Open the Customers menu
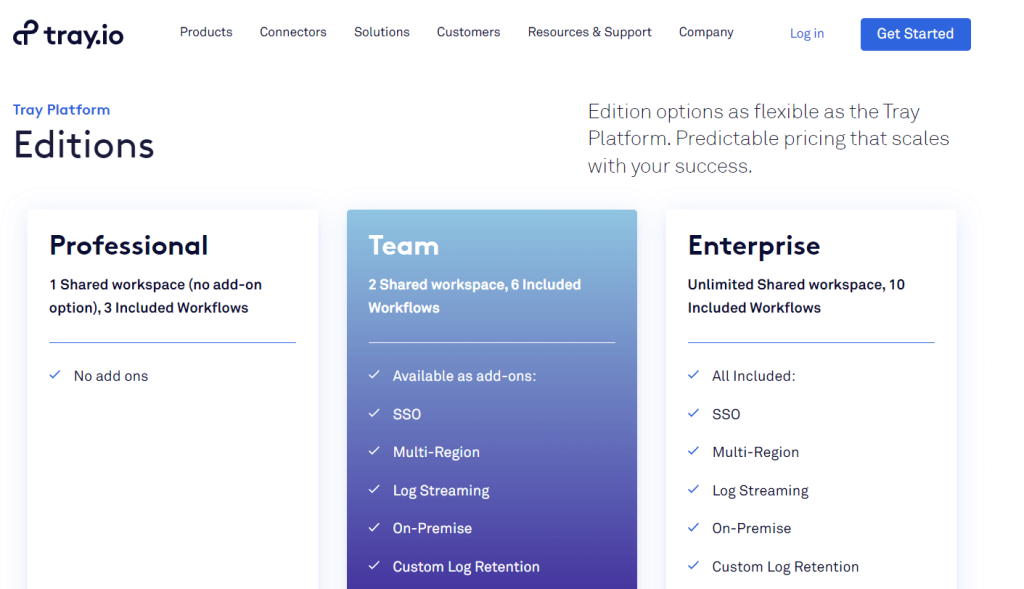The width and height of the screenshot is (1024, 589). (468, 32)
